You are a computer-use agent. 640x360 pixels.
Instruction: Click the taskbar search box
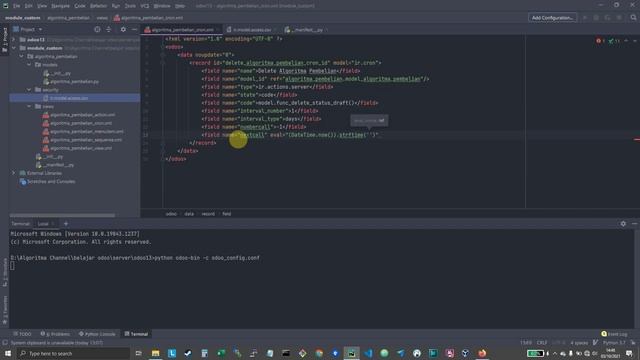[73, 353]
